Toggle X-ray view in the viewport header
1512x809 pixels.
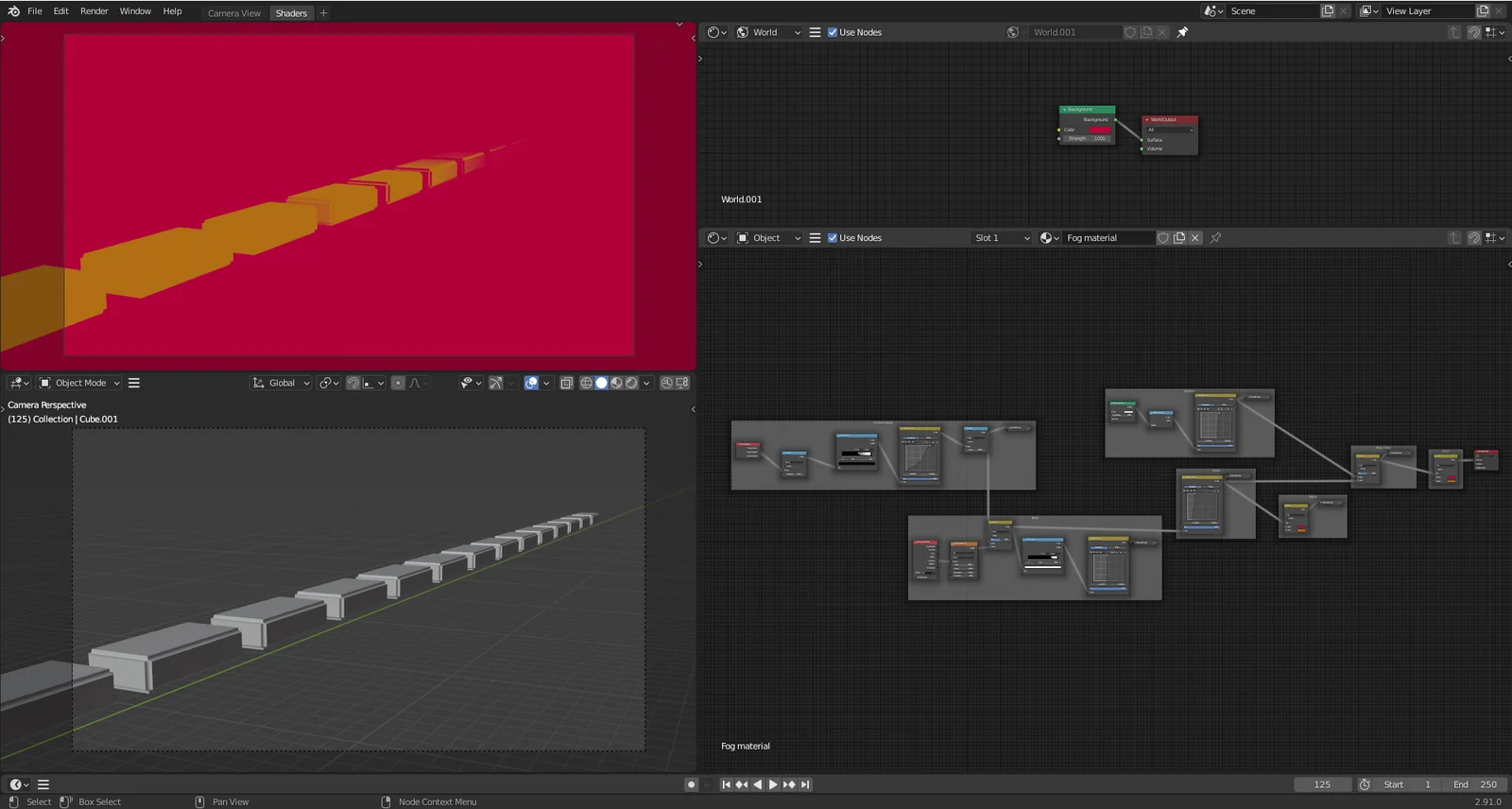tap(566, 383)
